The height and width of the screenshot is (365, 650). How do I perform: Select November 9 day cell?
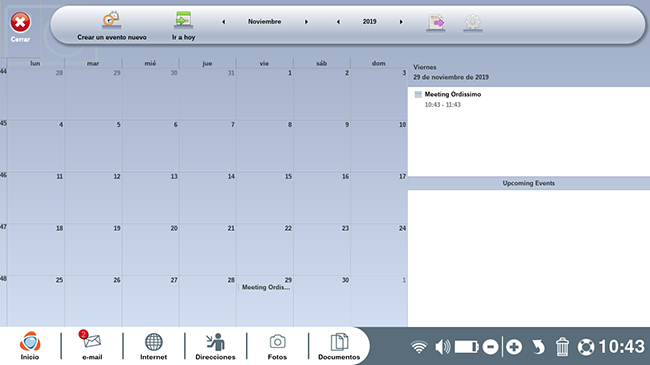322,146
